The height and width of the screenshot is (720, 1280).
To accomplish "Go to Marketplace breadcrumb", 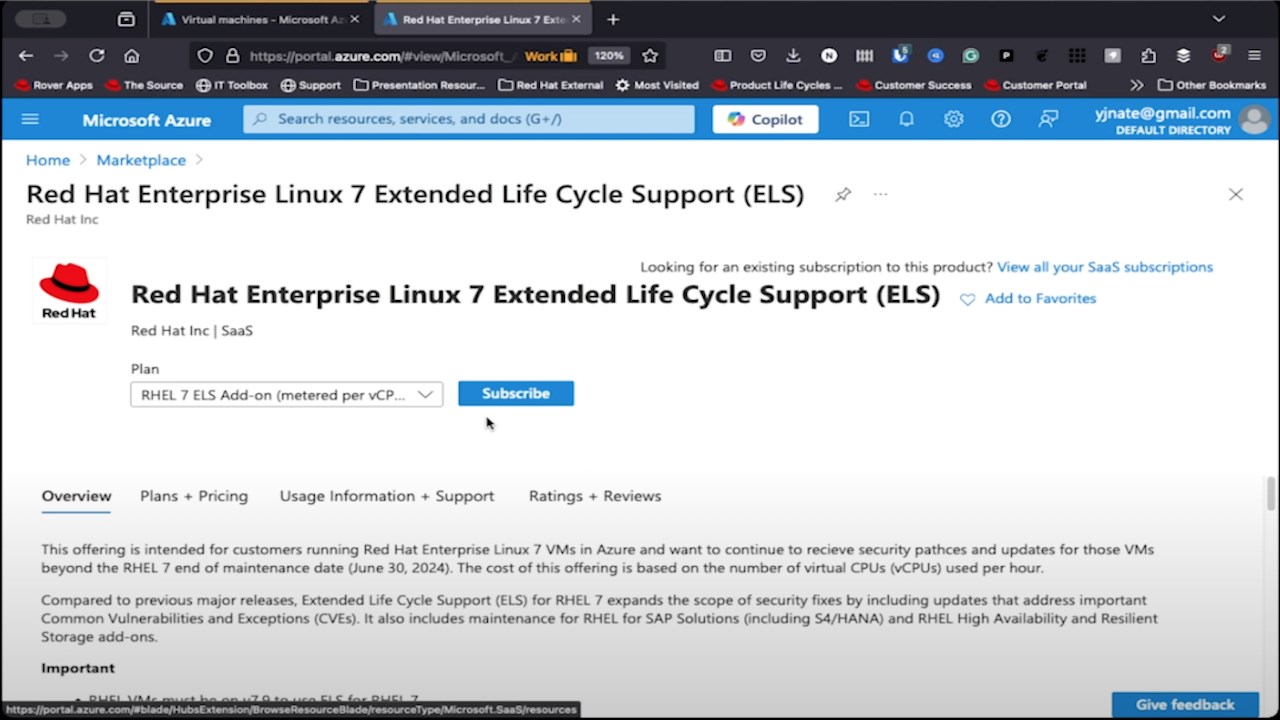I will (x=141, y=160).
